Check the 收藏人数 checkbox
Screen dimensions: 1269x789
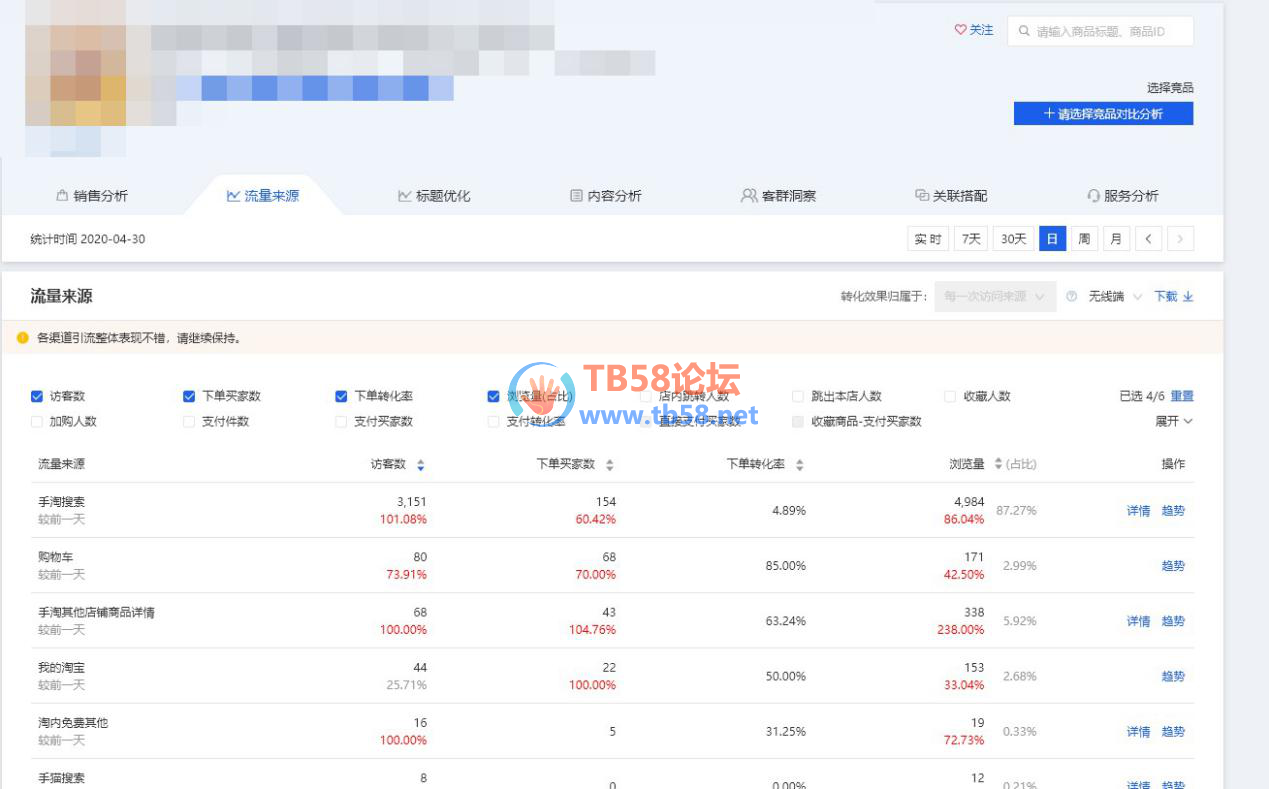coord(951,396)
